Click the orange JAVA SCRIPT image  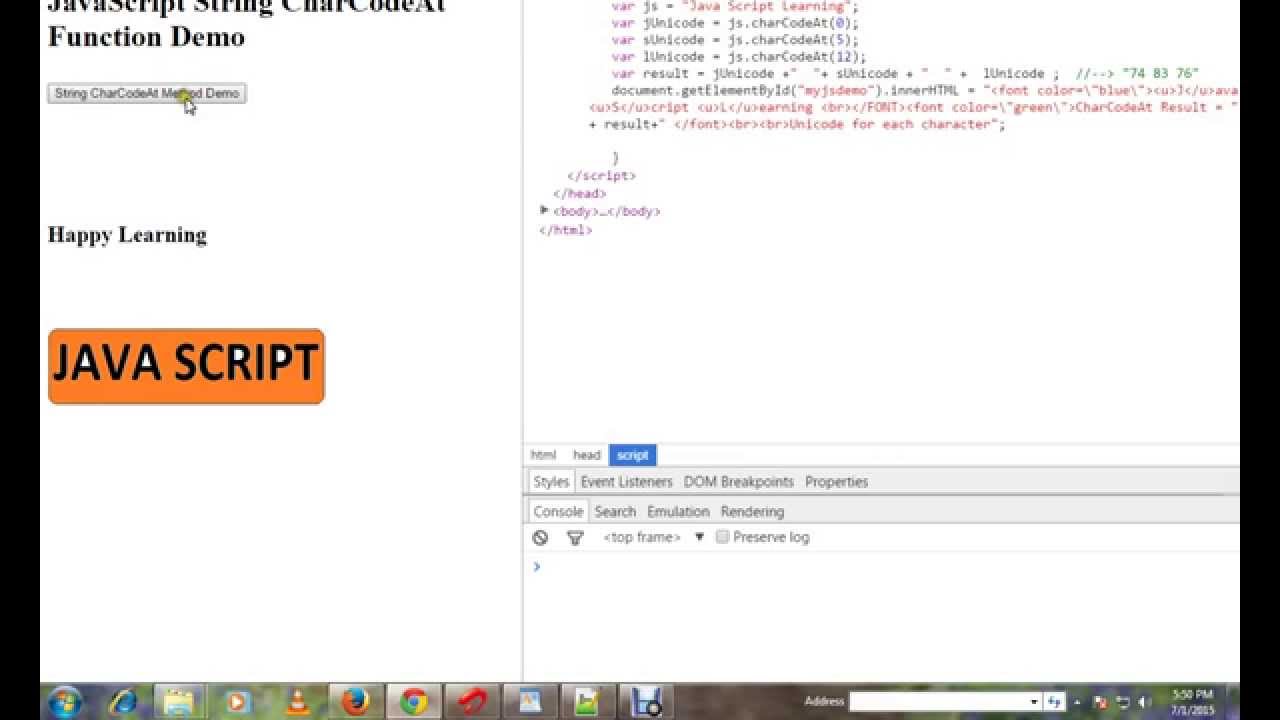click(x=186, y=366)
